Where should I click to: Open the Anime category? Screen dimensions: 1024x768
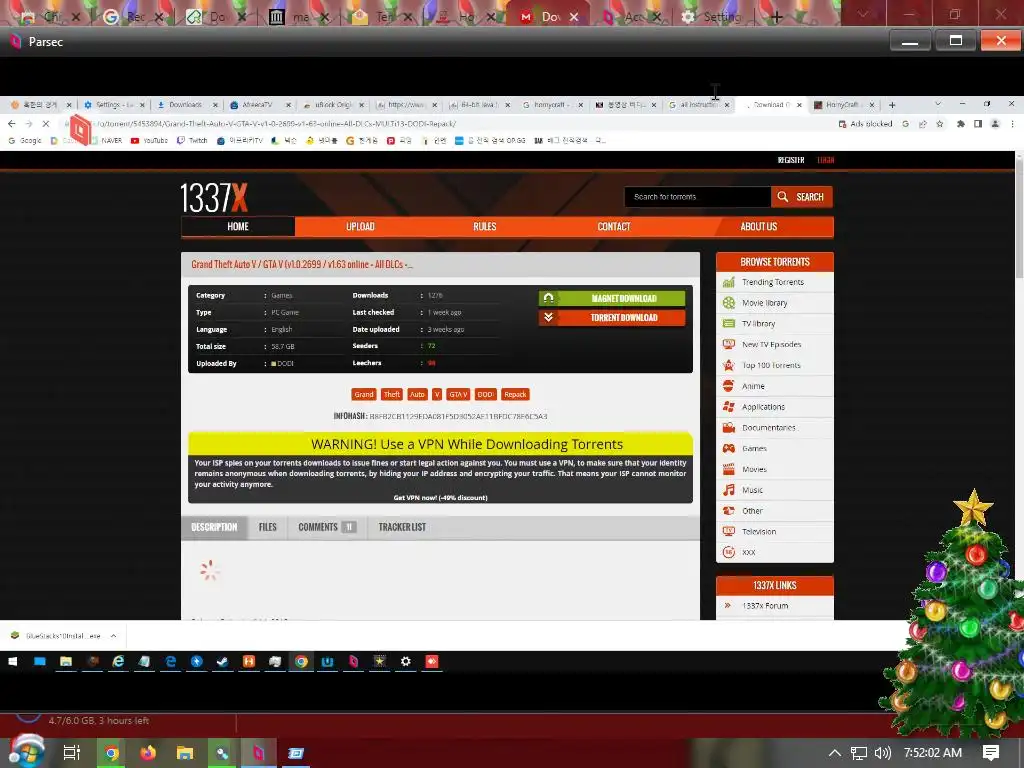(x=753, y=386)
